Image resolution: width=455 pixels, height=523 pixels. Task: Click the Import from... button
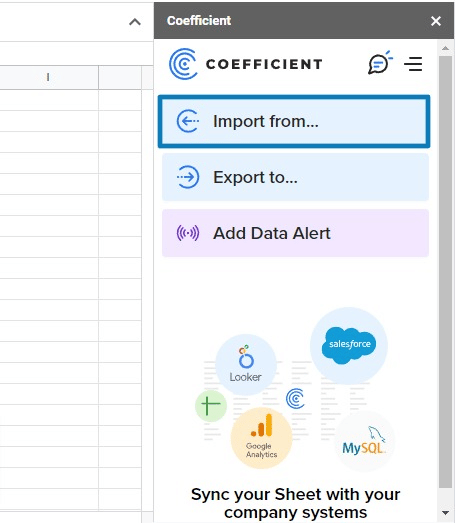[x=294, y=121]
